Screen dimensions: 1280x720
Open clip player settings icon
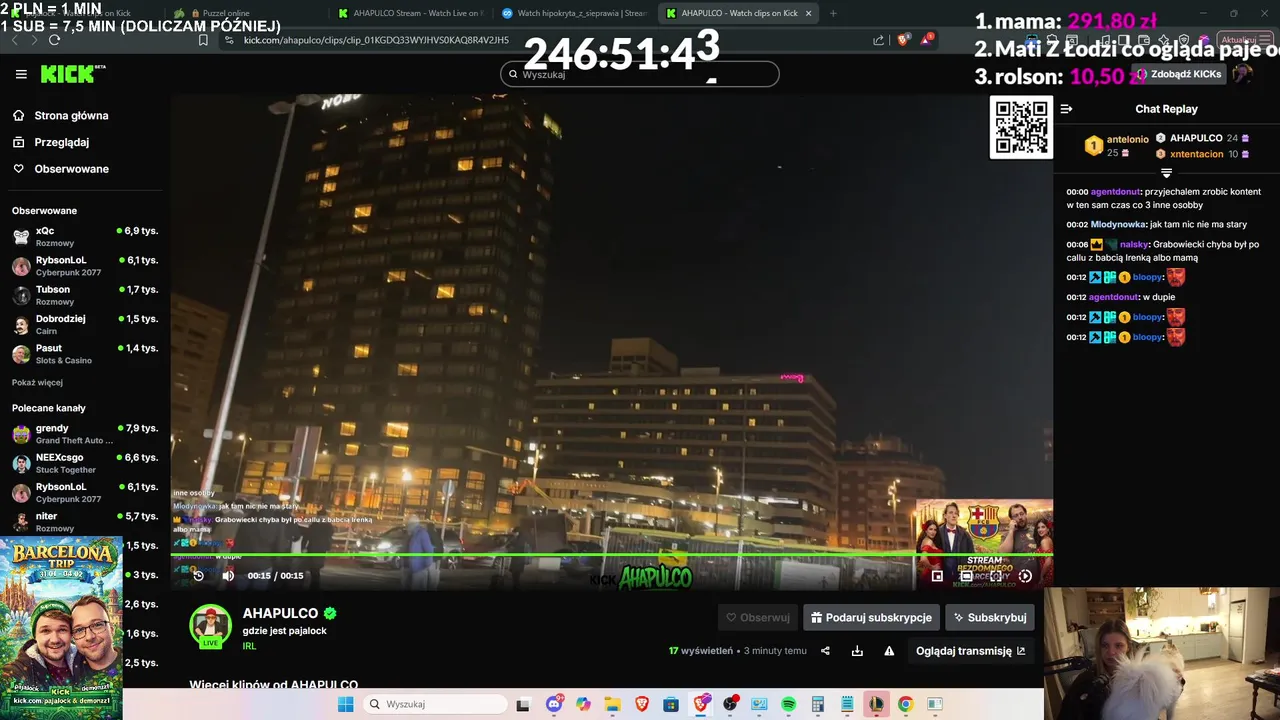click(1025, 576)
